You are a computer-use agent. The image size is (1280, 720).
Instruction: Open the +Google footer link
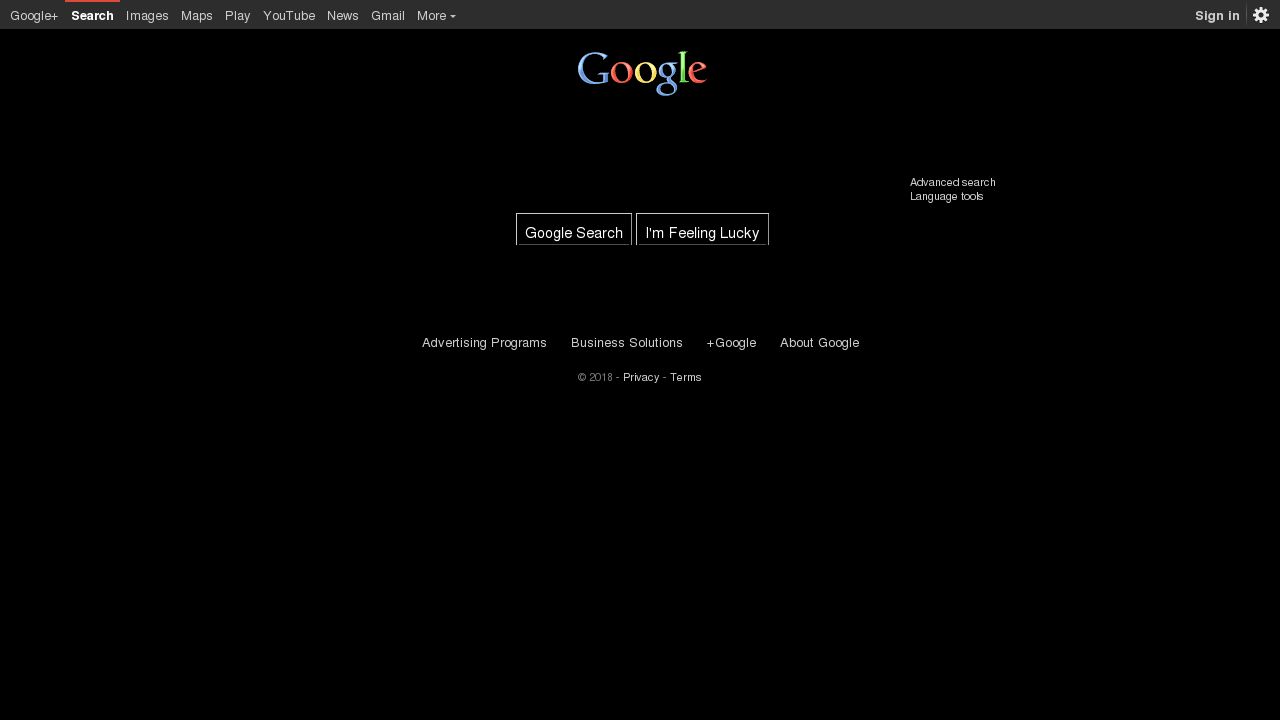[x=731, y=343]
